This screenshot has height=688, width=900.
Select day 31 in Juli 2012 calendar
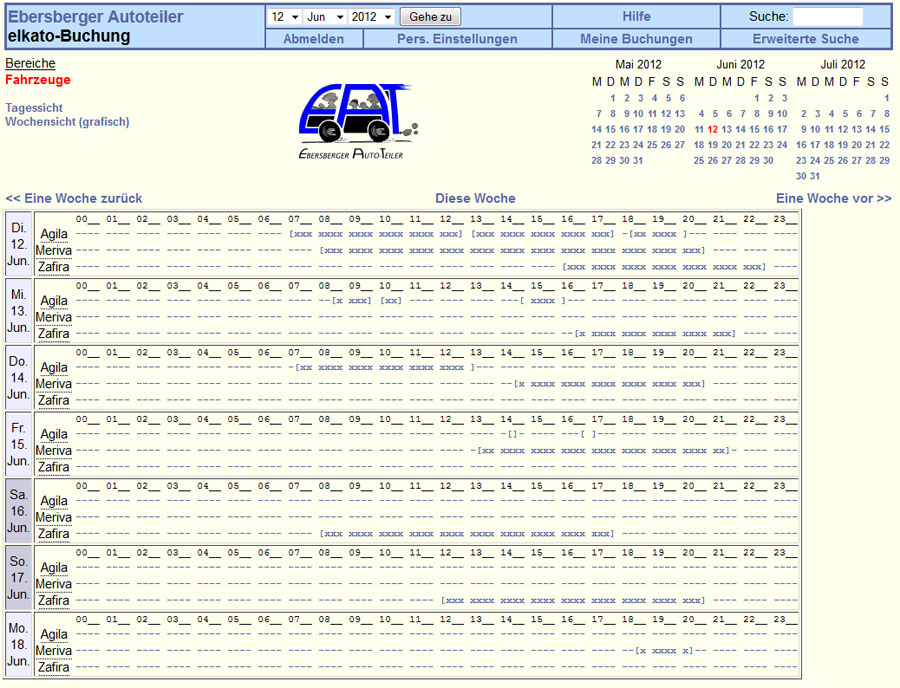click(x=814, y=176)
